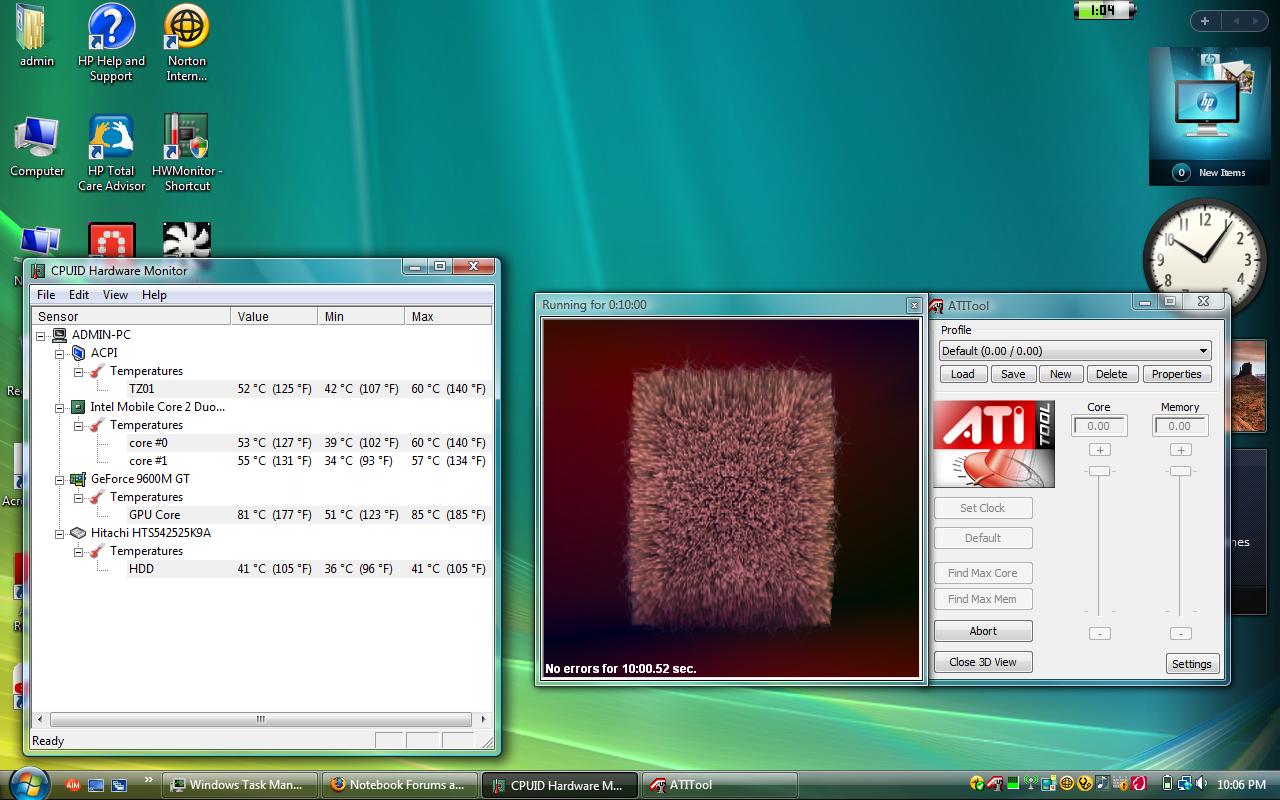The width and height of the screenshot is (1280, 800).
Task: Open the admin folder icon
Action: coord(35,30)
